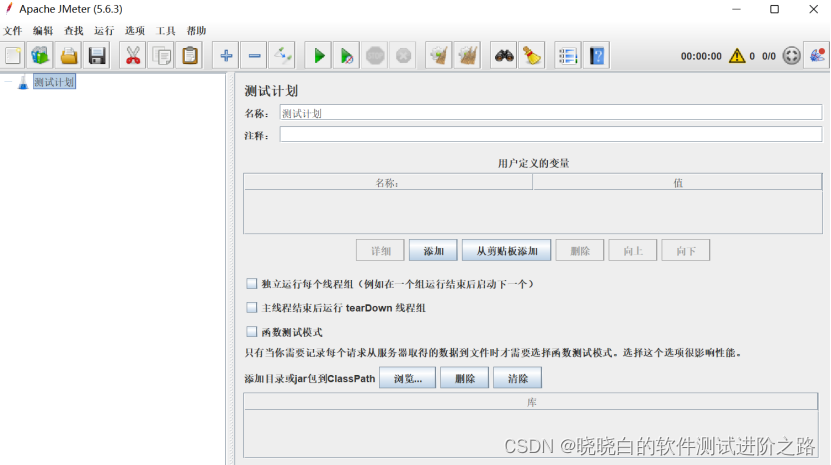This screenshot has width=831, height=465.
Task: Click 删除 button beside 浏览...
Action: 464,378
